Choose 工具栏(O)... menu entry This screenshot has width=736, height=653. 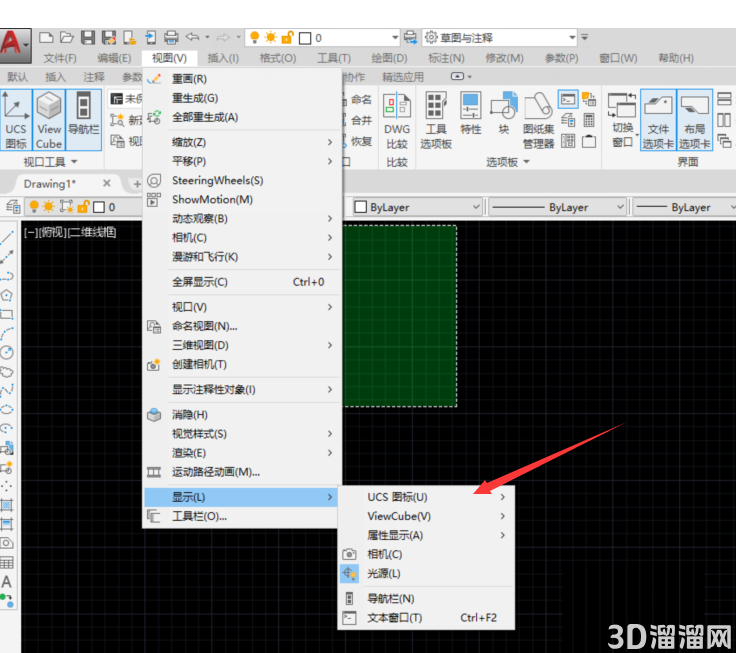click(x=242, y=516)
